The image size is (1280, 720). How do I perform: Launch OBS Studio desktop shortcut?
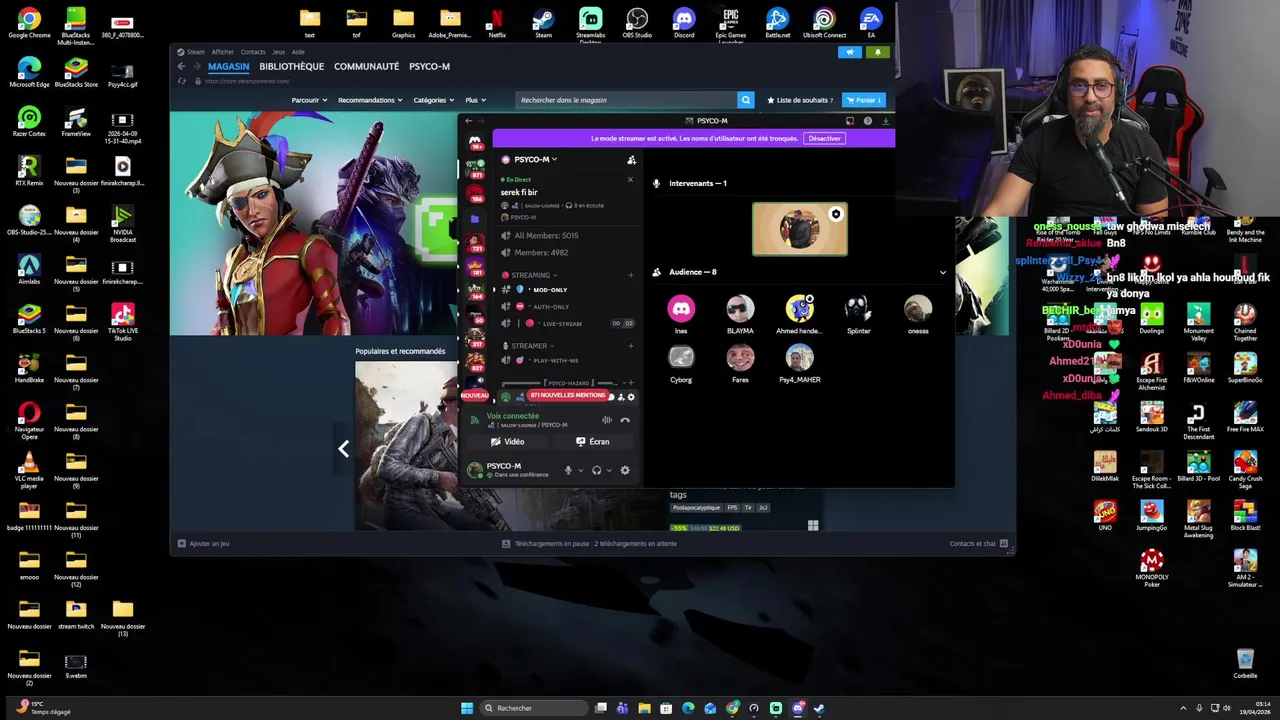(637, 22)
